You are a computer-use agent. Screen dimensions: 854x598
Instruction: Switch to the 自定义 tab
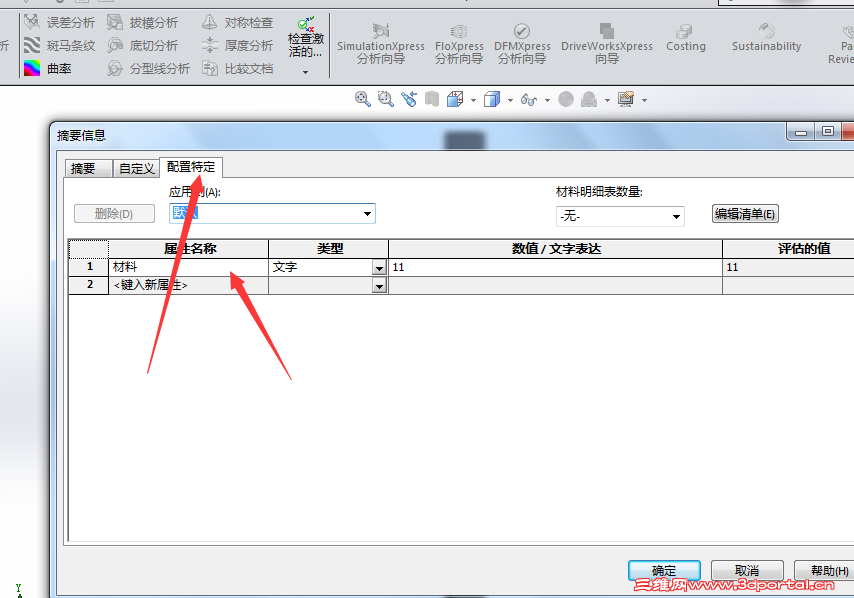(135, 168)
